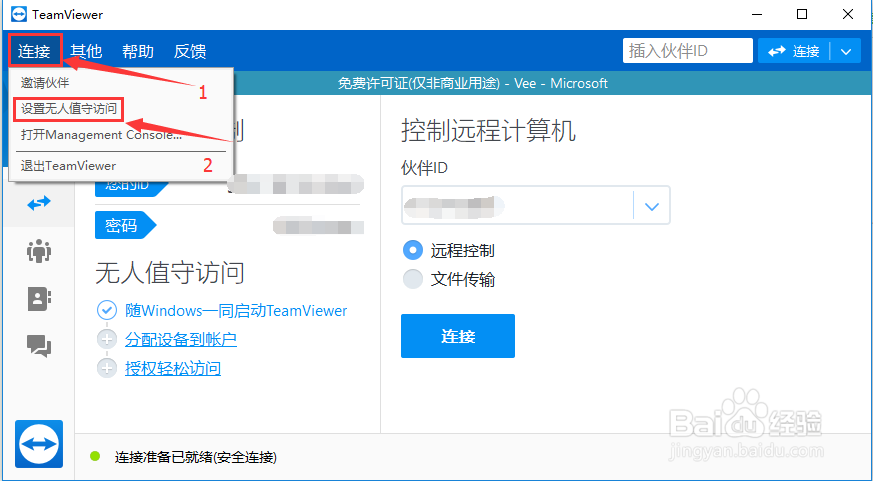Choose 设置无人值守访问 menu entry
This screenshot has height=481, width=873.
[x=69, y=109]
